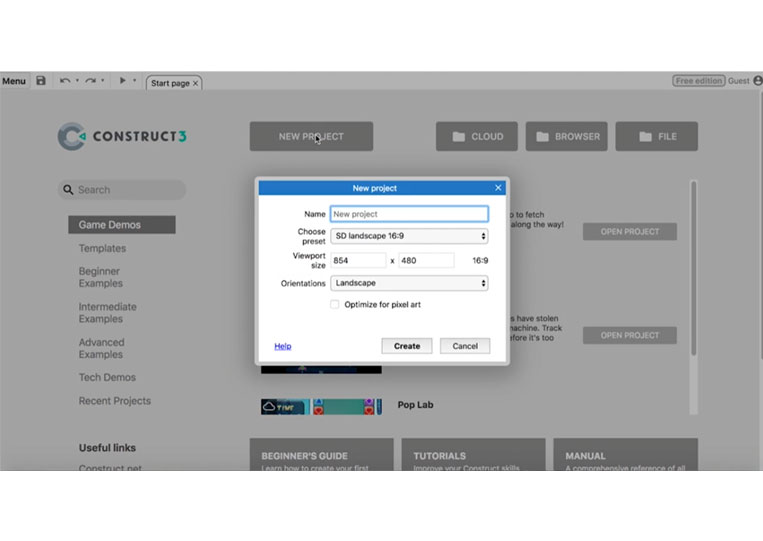Close the New project dialog
The width and height of the screenshot is (763, 541).
[498, 188]
